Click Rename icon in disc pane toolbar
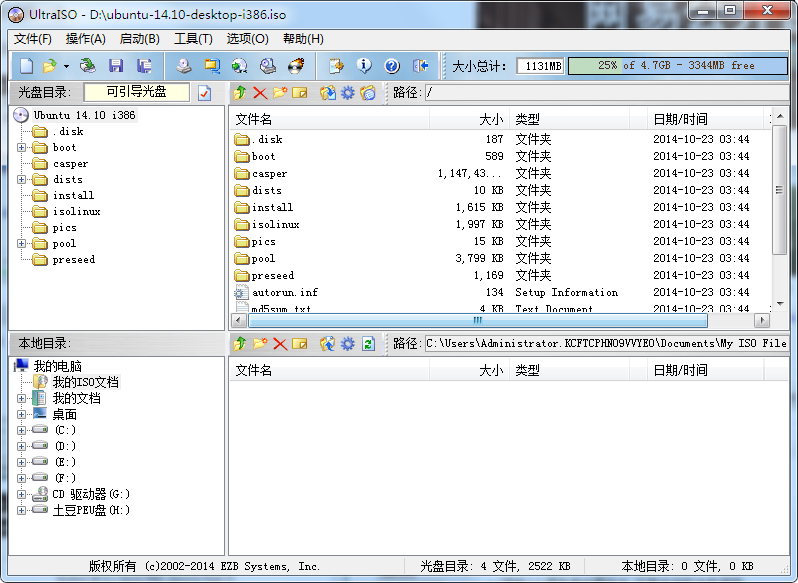798x583 pixels. point(300,93)
